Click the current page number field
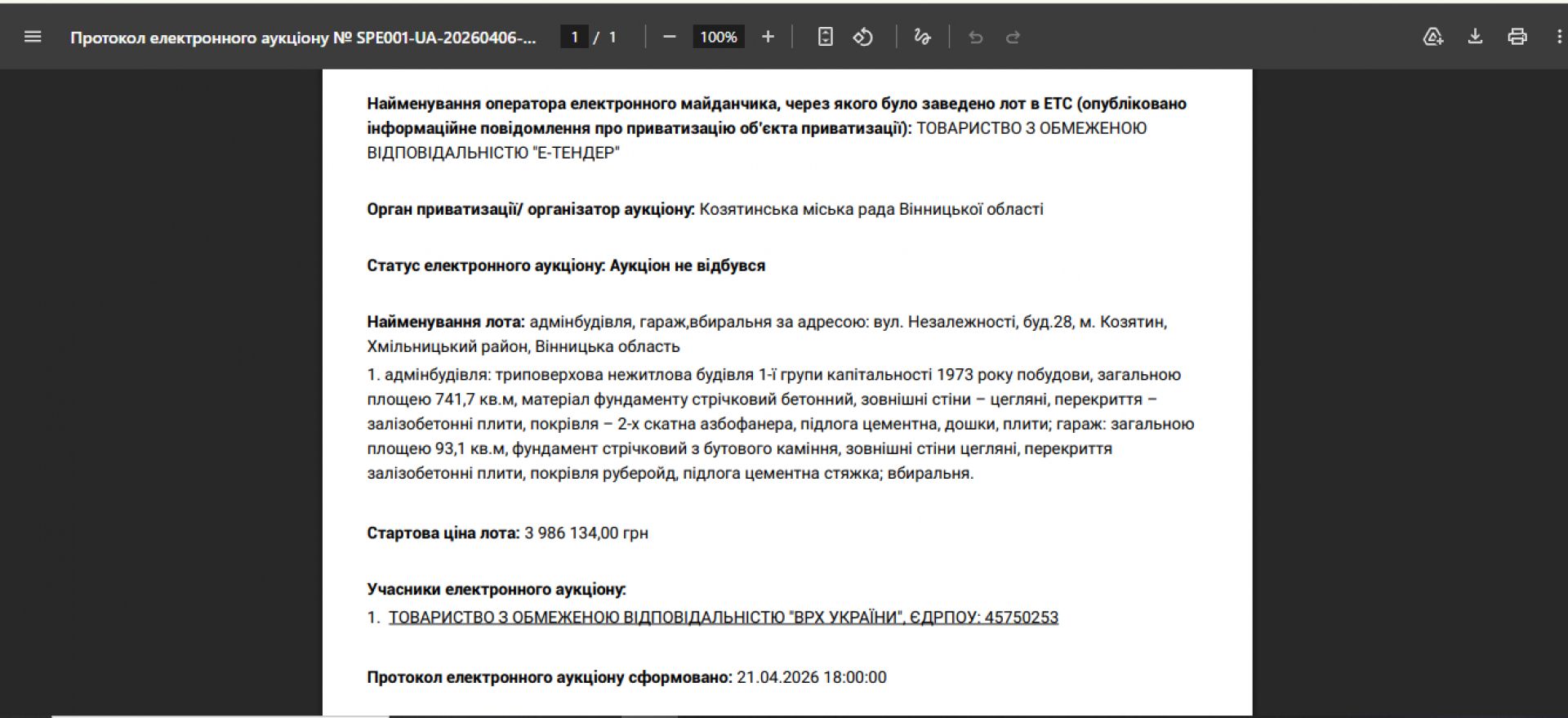 [574, 37]
